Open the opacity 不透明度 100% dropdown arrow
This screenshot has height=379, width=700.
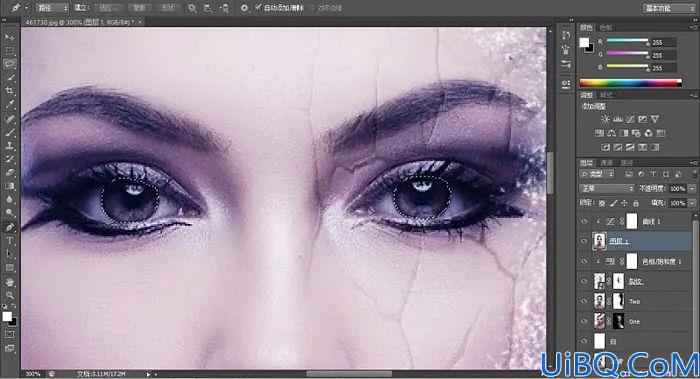[692, 189]
